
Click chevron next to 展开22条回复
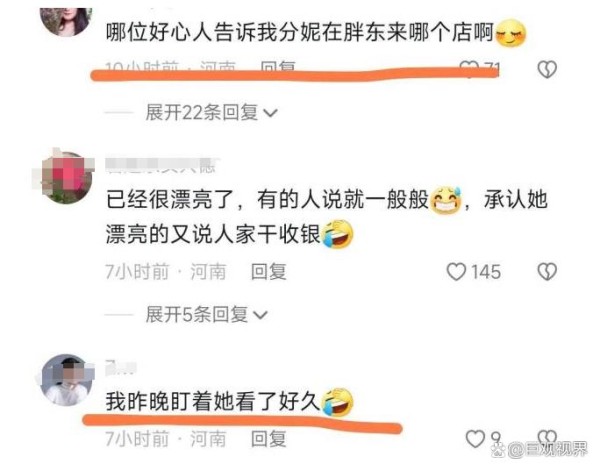click(x=271, y=113)
